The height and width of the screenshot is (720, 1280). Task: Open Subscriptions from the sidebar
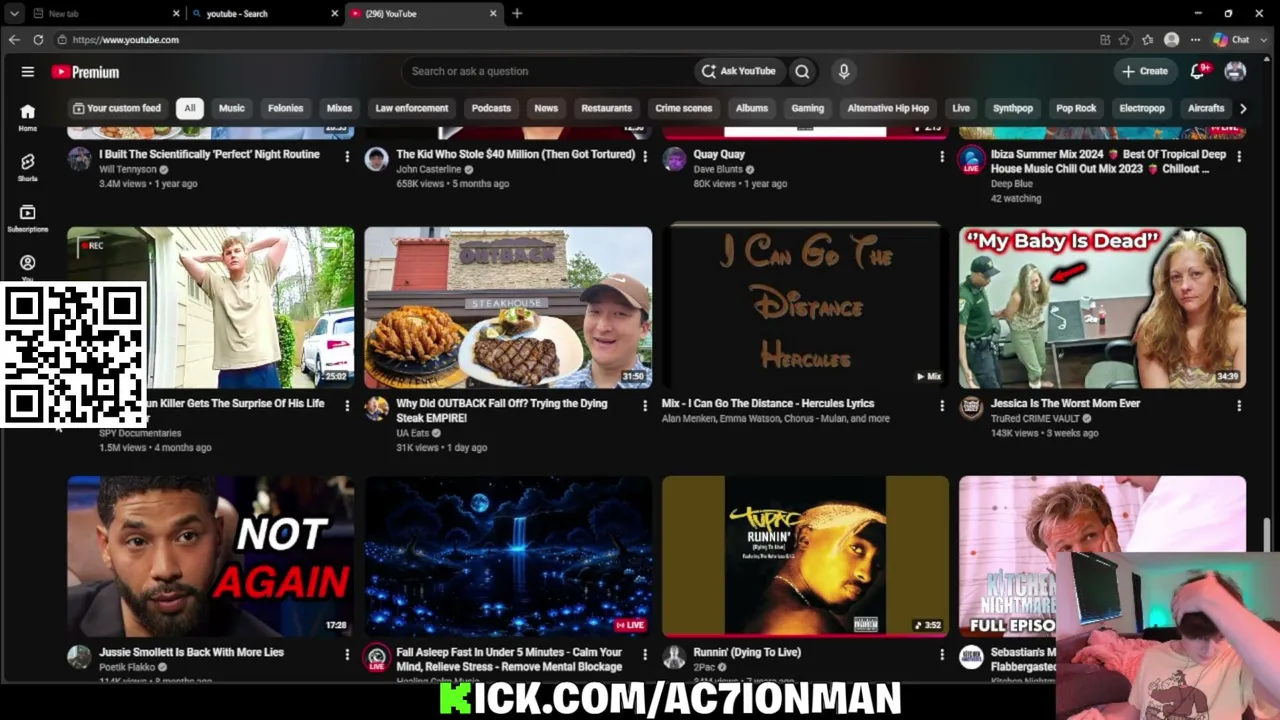click(x=28, y=218)
